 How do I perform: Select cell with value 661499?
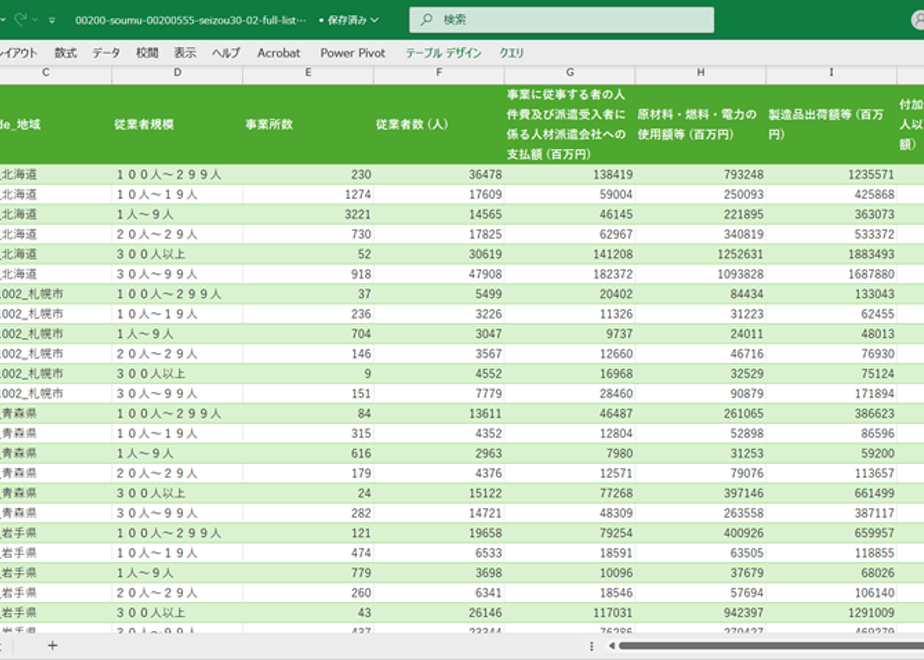(831, 493)
